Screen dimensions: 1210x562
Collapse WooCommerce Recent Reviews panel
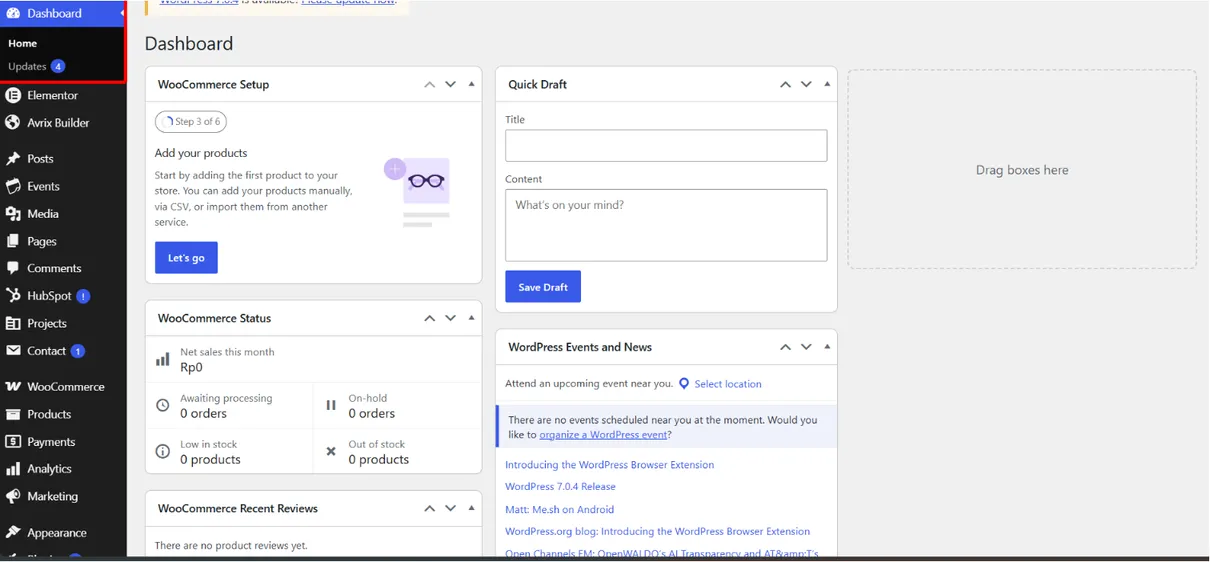[x=471, y=508]
